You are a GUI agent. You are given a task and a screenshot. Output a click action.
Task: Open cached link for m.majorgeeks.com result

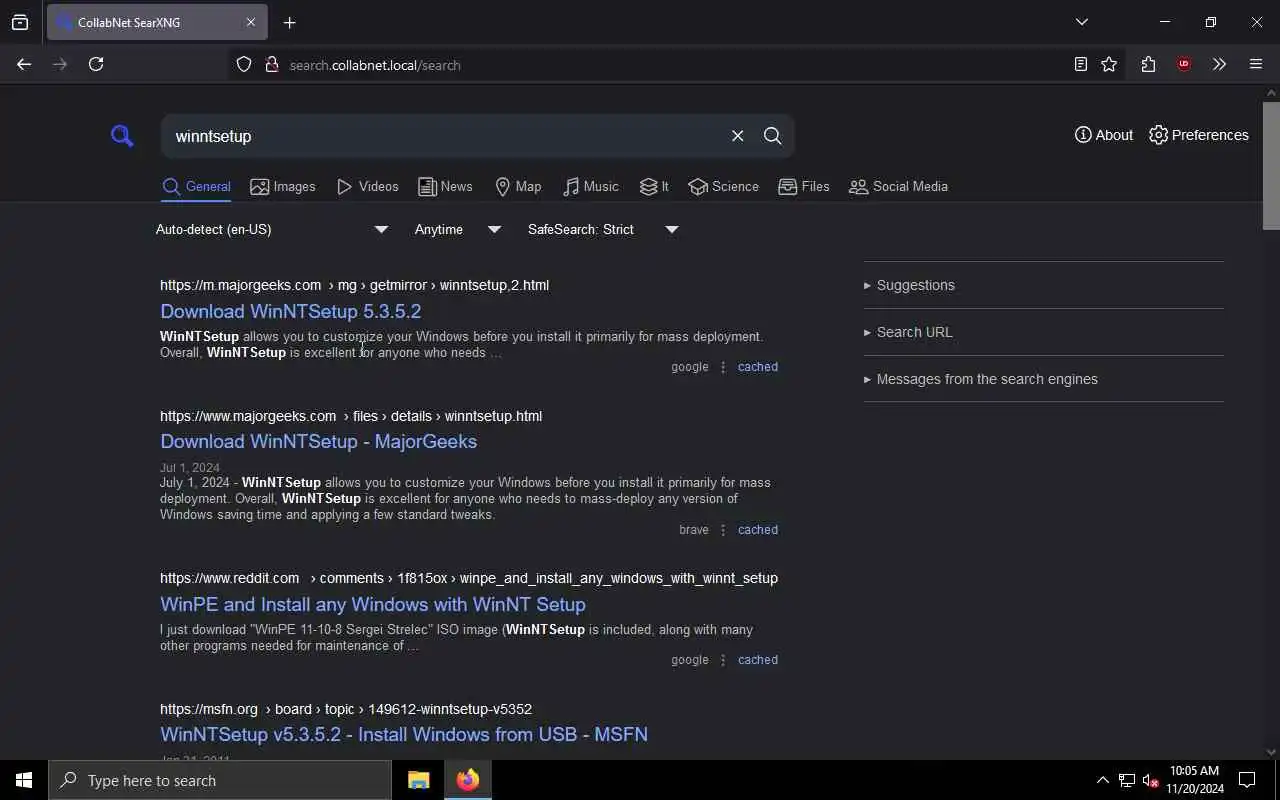(757, 367)
